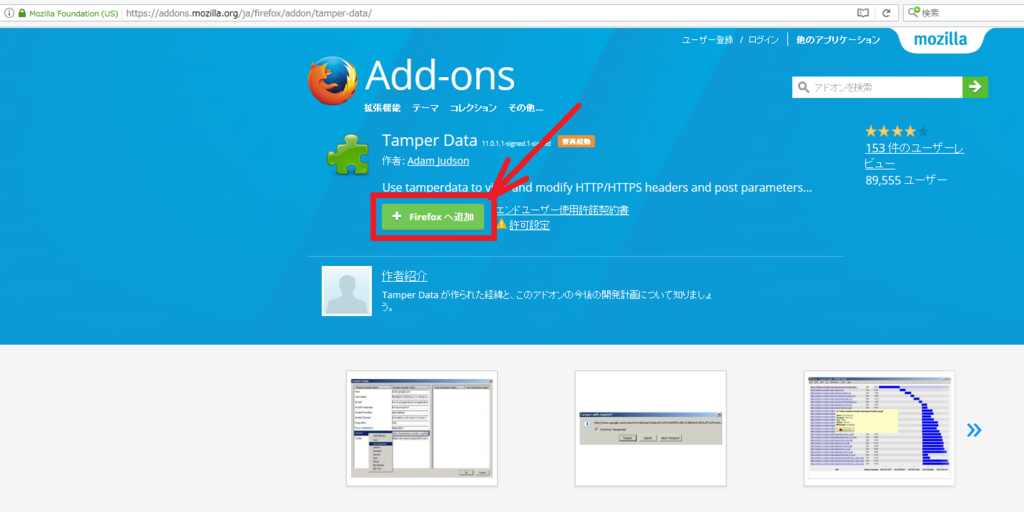Click the site information icon in address bar
Screen dimensions: 1024x512
click(9, 13)
